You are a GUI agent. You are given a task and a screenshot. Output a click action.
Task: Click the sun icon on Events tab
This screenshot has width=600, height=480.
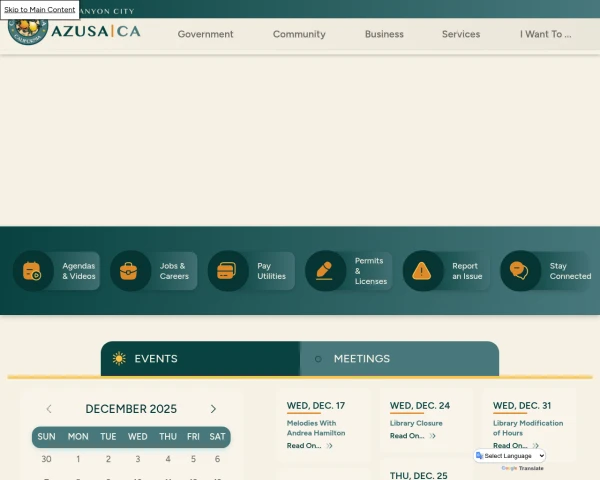[119, 359]
